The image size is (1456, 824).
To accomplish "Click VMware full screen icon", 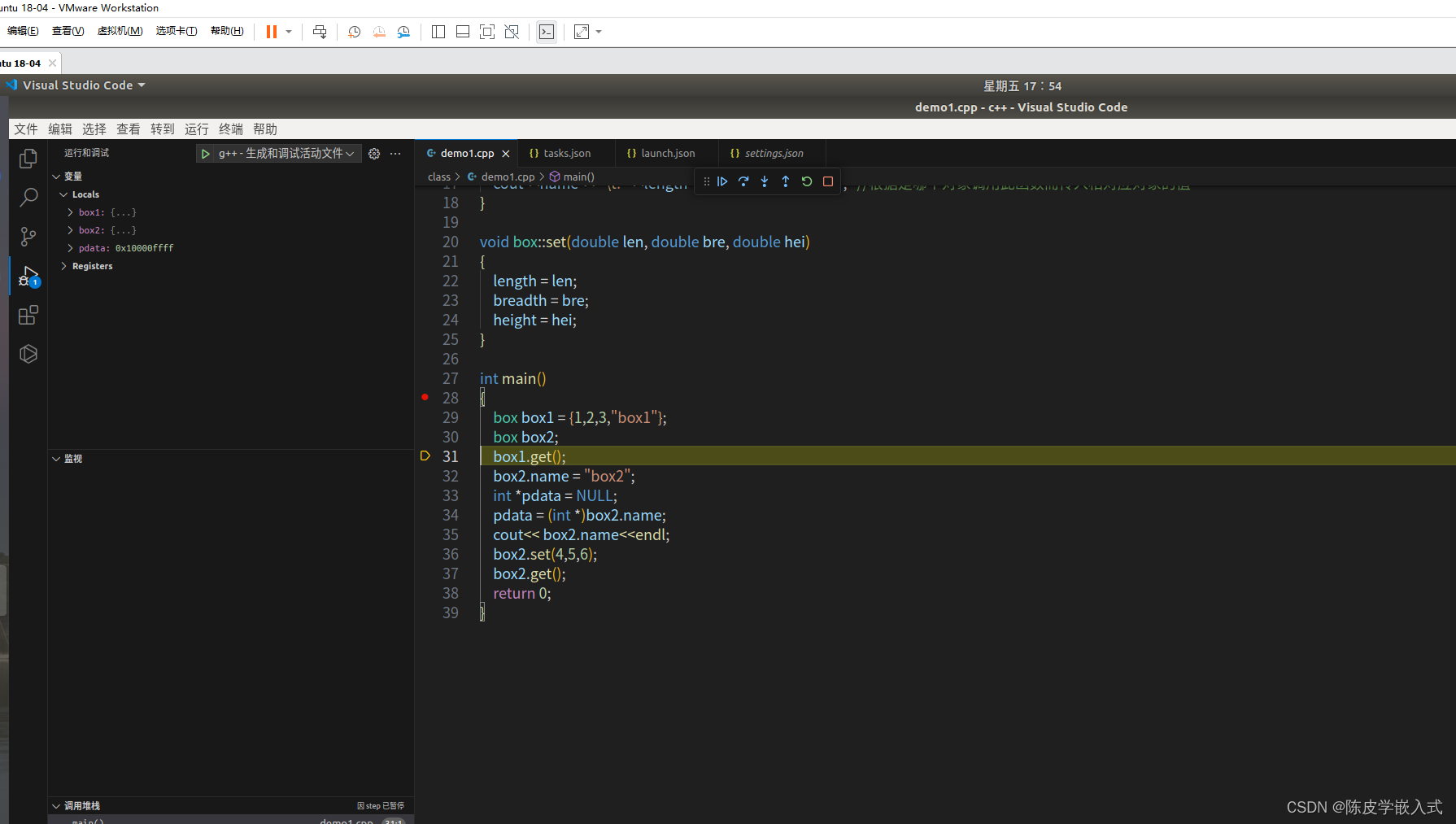I will pyautogui.click(x=487, y=32).
